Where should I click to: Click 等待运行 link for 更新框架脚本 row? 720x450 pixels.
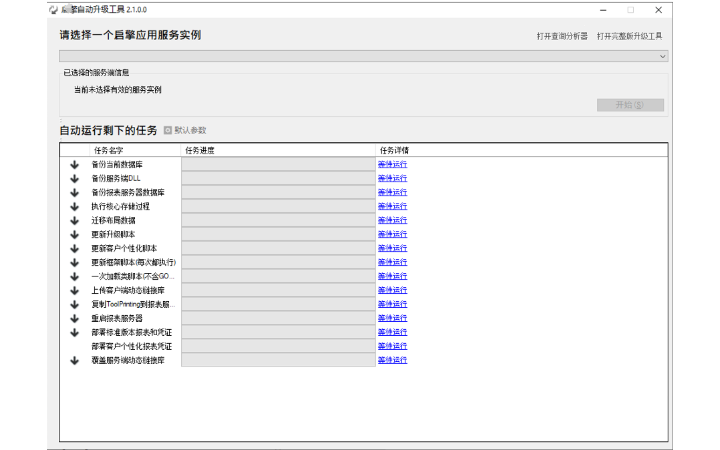coord(393,262)
